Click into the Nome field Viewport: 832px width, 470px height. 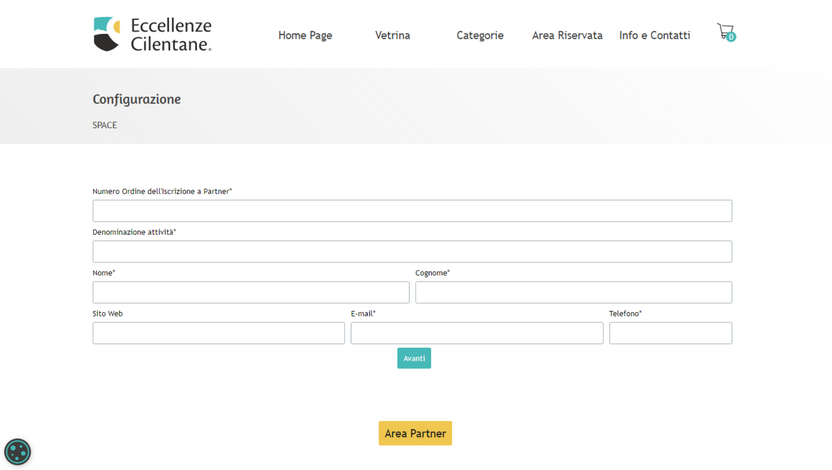click(251, 292)
